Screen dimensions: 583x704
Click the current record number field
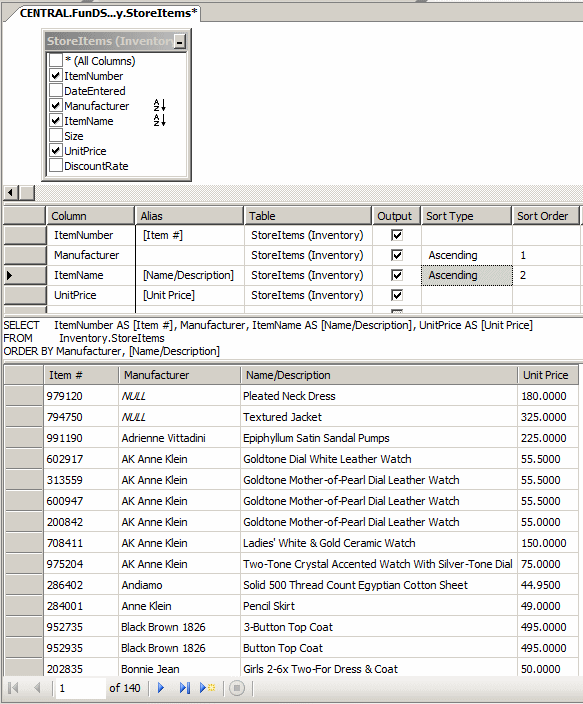tap(80, 688)
